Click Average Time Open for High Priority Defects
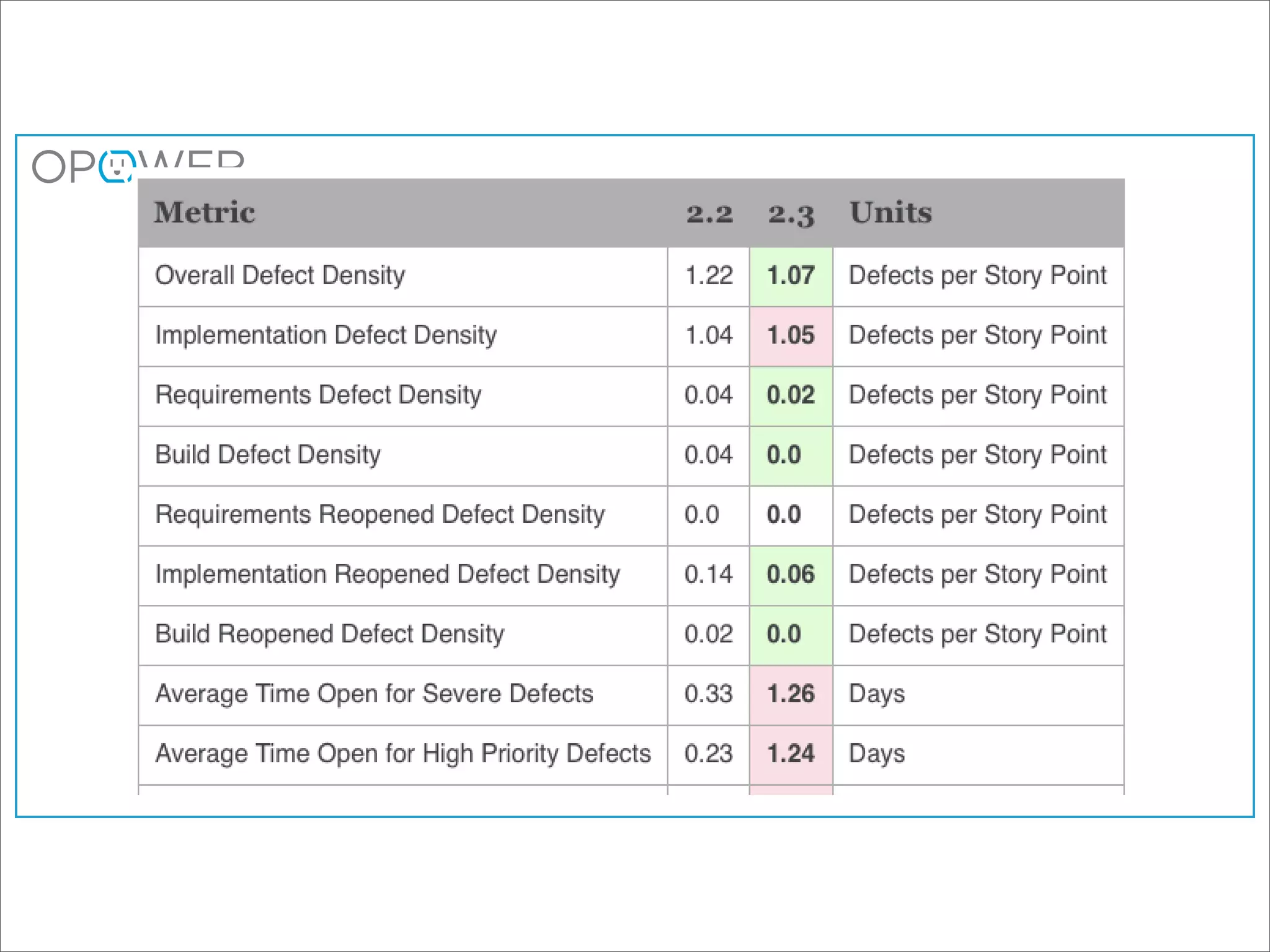 tap(403, 754)
